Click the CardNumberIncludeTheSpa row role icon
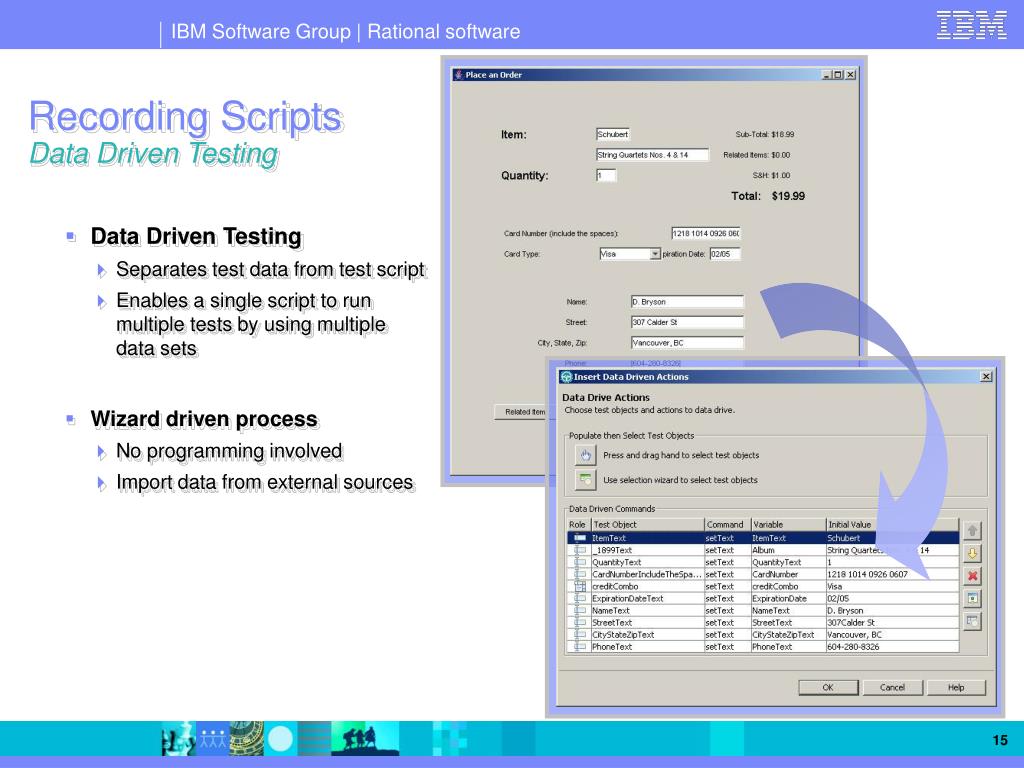Screen dimensions: 1024x768 (x=579, y=574)
